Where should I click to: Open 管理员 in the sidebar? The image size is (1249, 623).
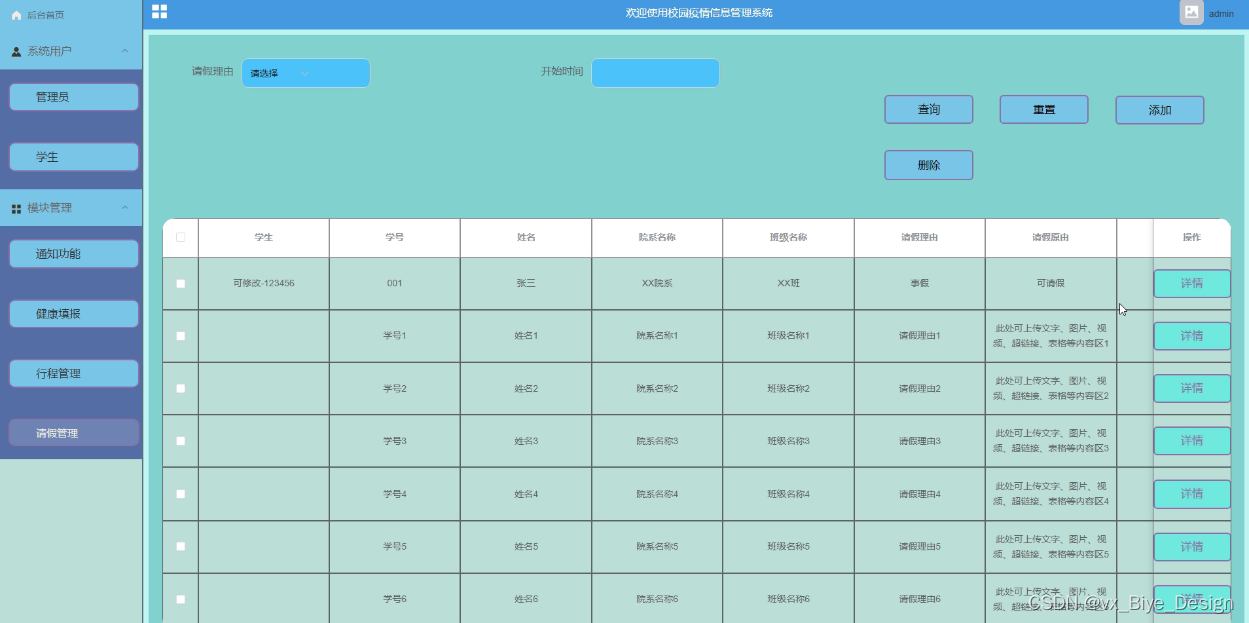[74, 97]
